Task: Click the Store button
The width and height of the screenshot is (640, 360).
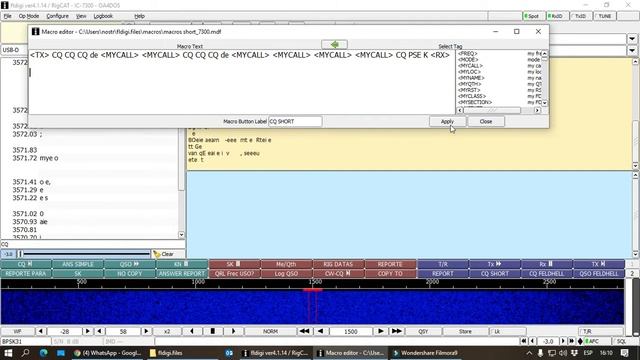Action: click(x=465, y=331)
